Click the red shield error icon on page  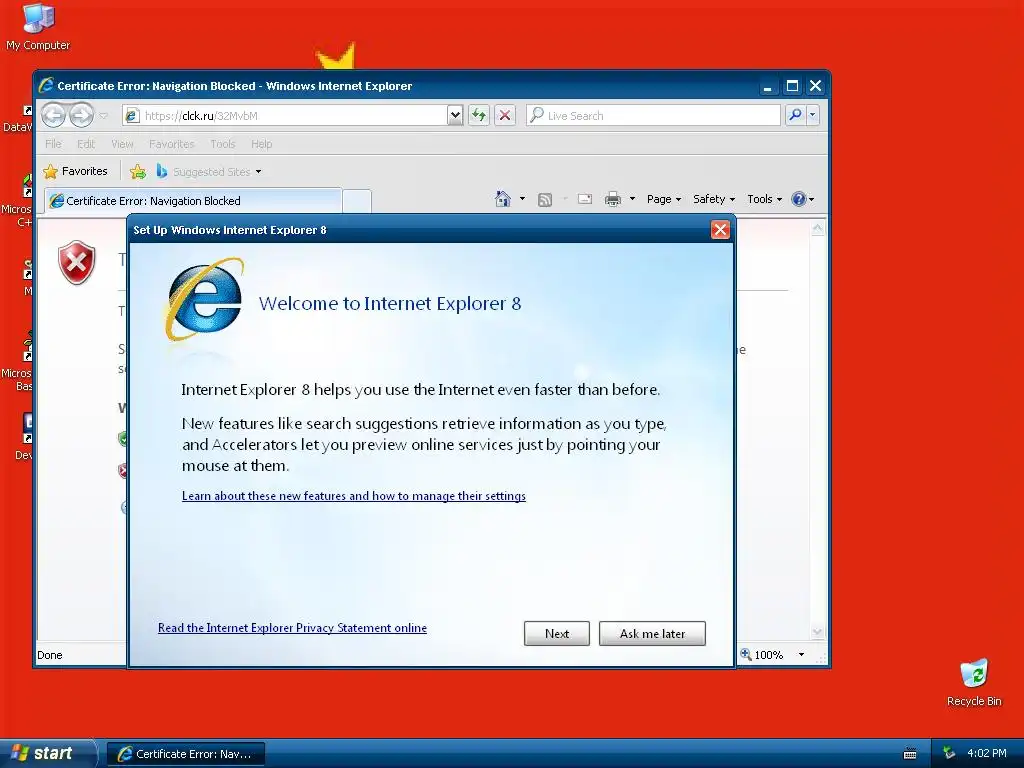77,263
